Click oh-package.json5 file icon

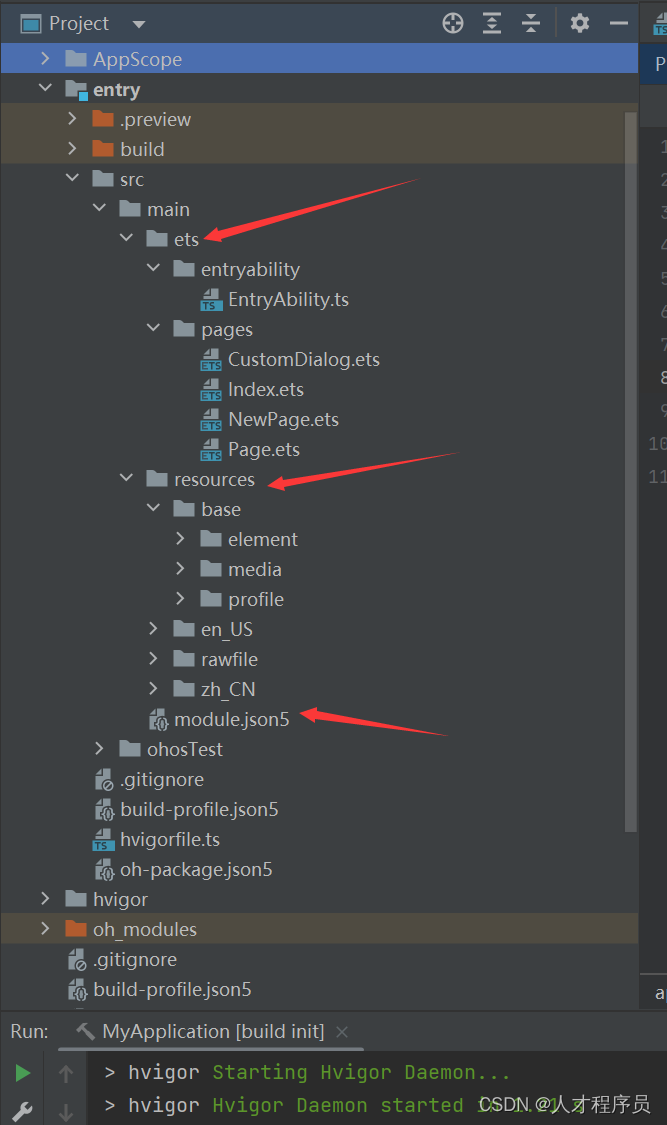(x=105, y=870)
